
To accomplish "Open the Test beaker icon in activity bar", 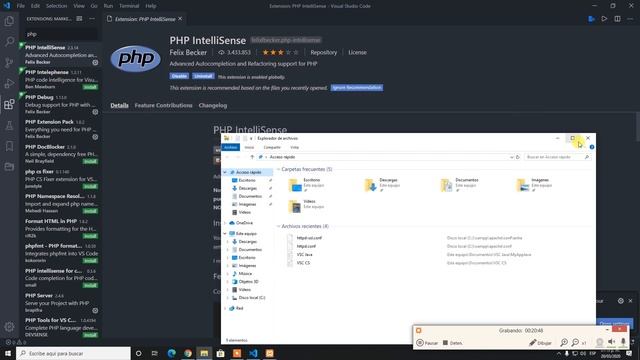I will pos(9,125).
